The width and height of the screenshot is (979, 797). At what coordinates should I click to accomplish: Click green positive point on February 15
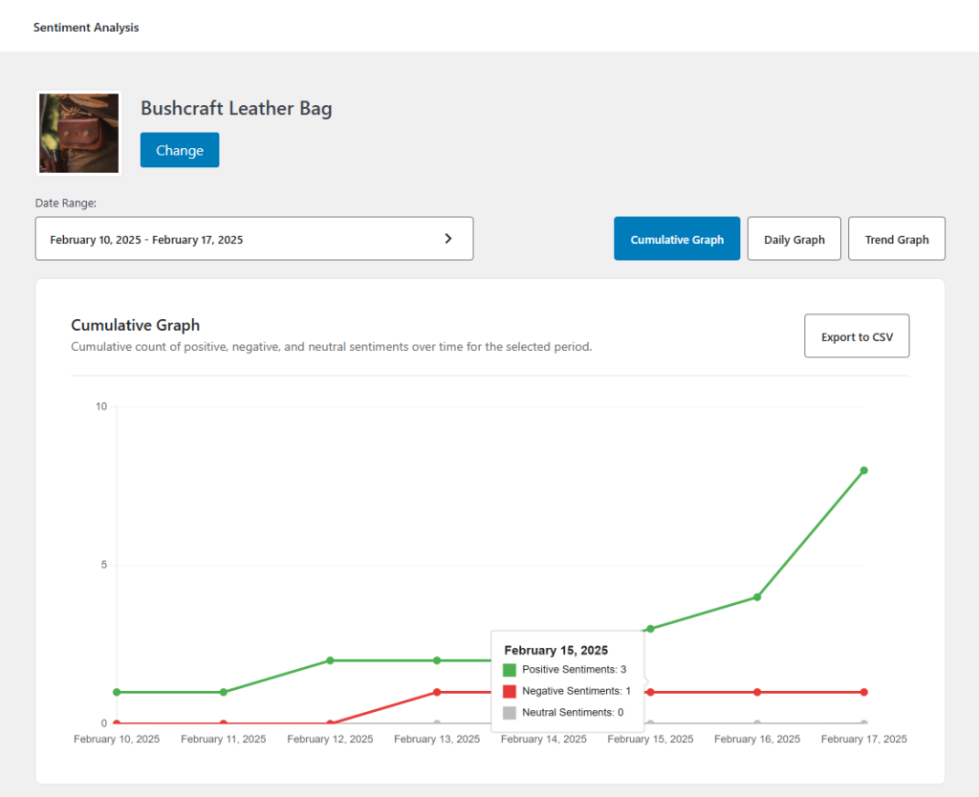[x=650, y=629]
